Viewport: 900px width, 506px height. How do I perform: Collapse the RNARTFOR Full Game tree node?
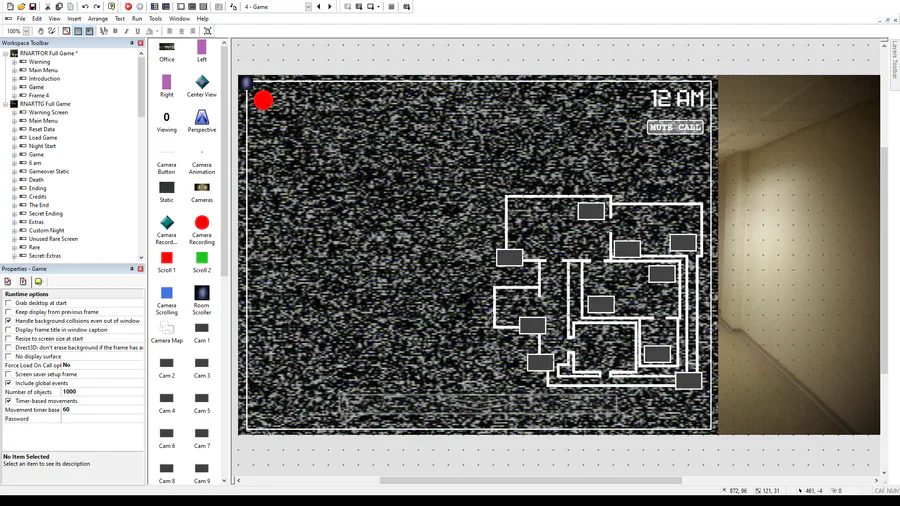click(x=6, y=53)
